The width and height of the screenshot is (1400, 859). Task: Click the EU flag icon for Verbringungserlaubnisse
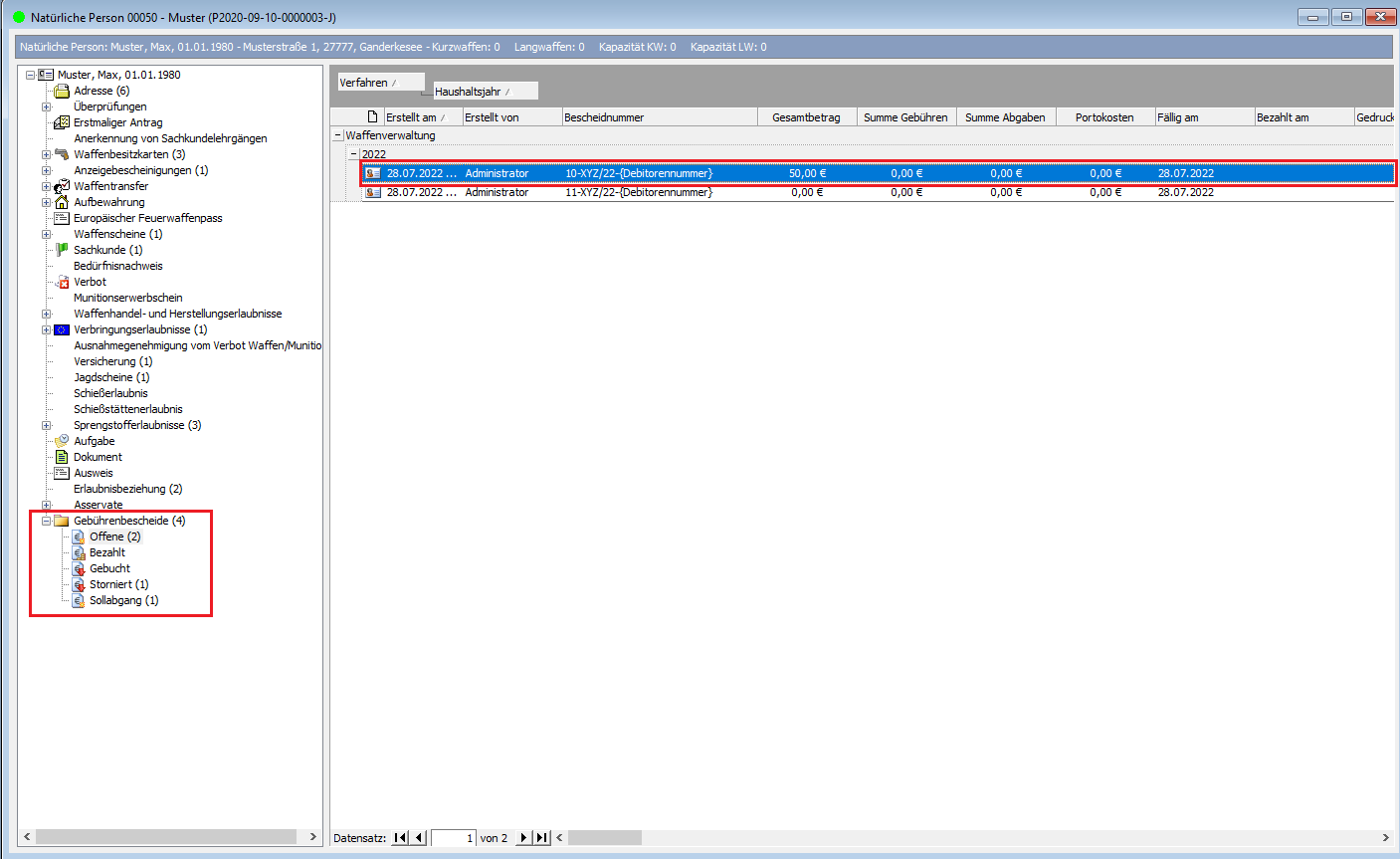point(62,329)
